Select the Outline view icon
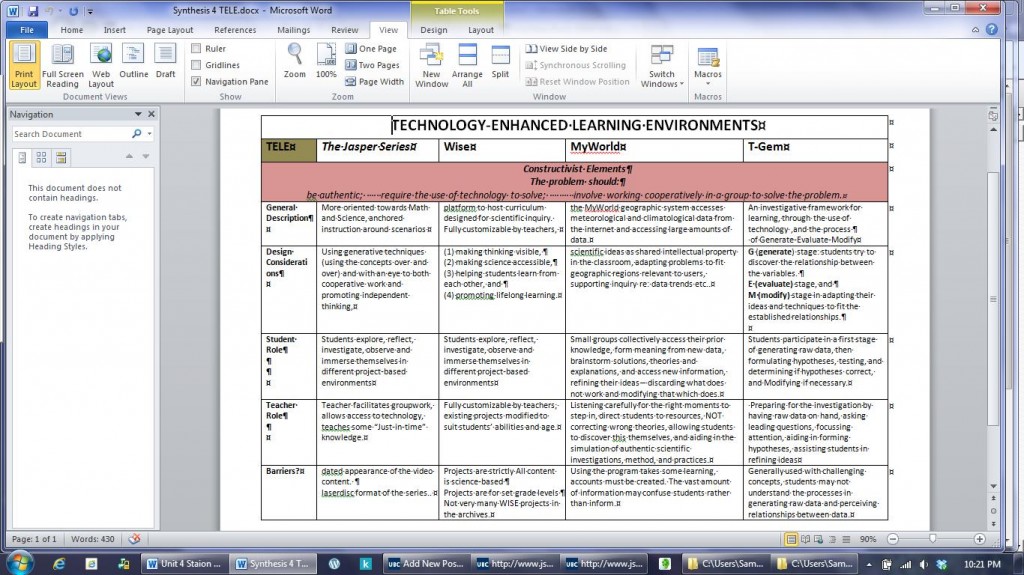This screenshot has width=1024, height=575. tap(133, 62)
